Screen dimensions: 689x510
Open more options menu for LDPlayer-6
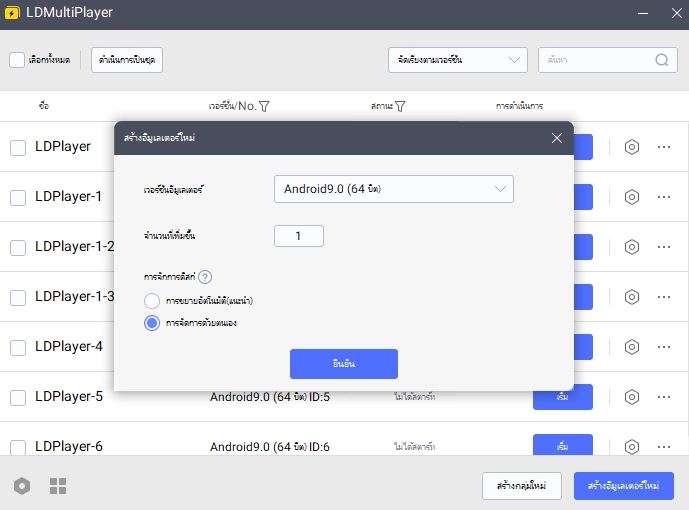tap(664, 446)
